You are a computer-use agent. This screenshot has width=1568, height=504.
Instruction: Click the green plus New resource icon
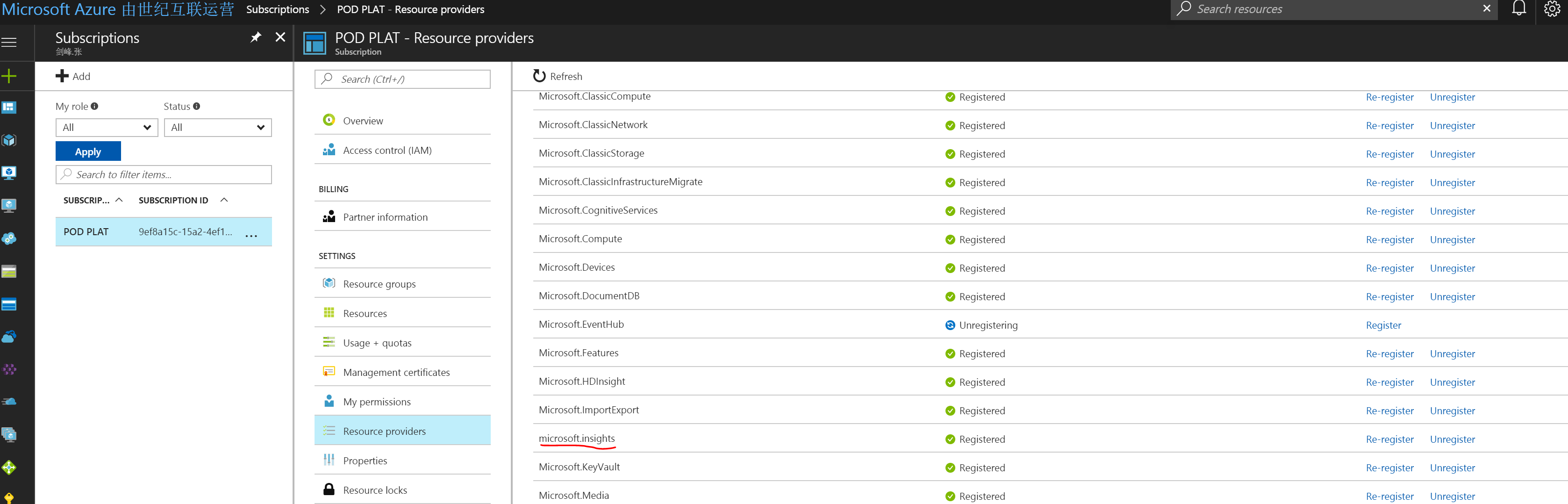click(x=9, y=76)
